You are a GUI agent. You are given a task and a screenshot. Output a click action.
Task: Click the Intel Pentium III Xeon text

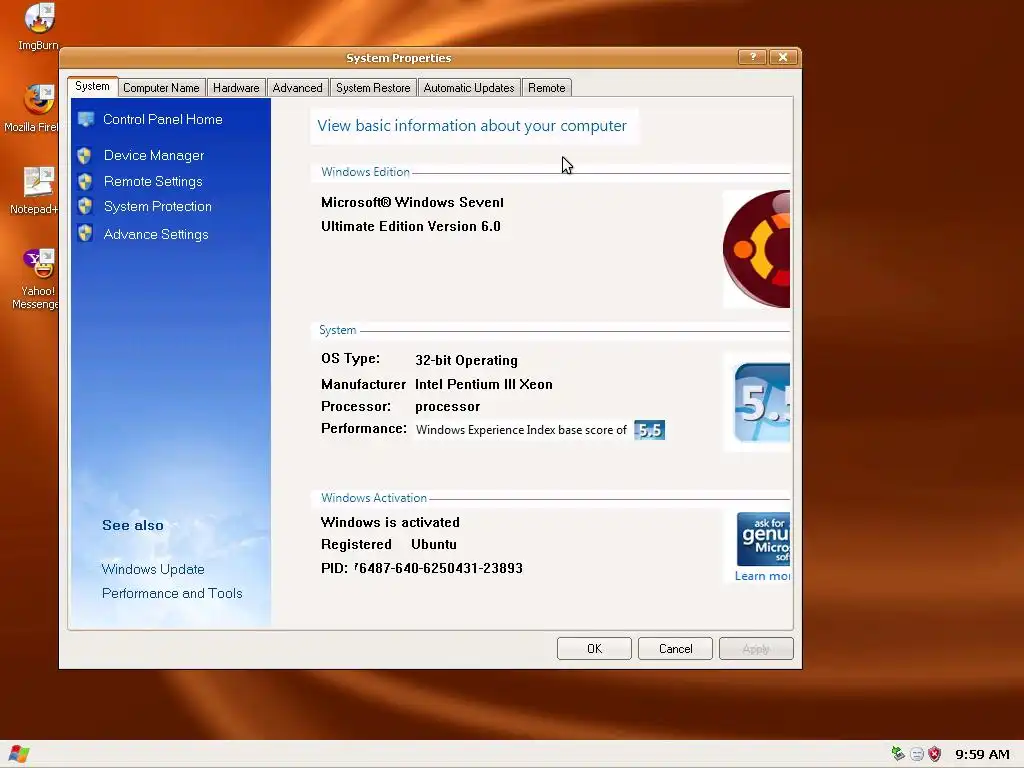click(484, 385)
